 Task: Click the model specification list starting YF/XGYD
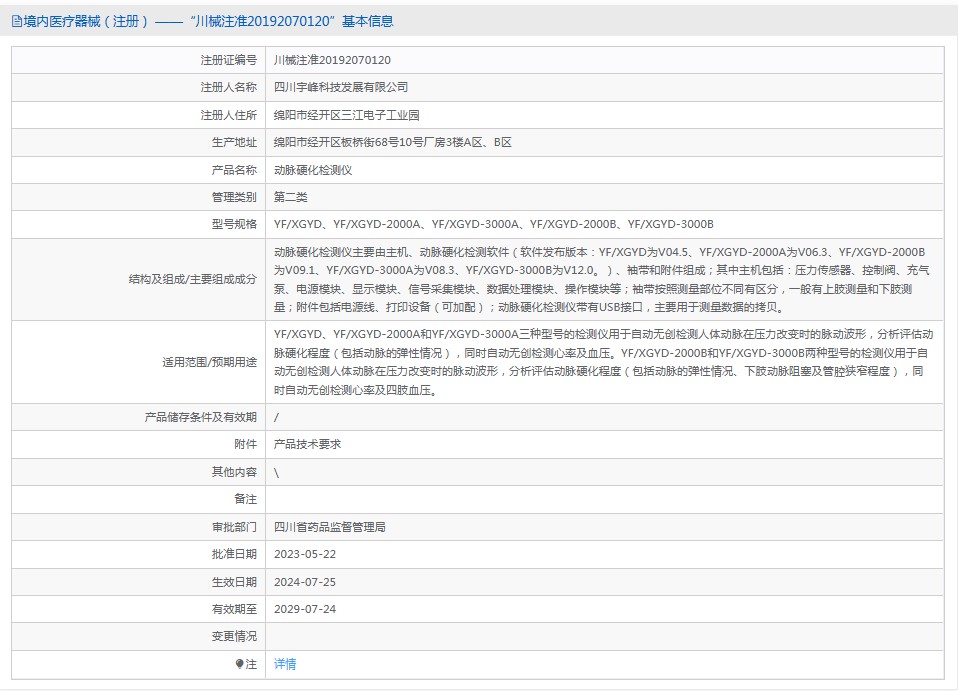pos(493,224)
